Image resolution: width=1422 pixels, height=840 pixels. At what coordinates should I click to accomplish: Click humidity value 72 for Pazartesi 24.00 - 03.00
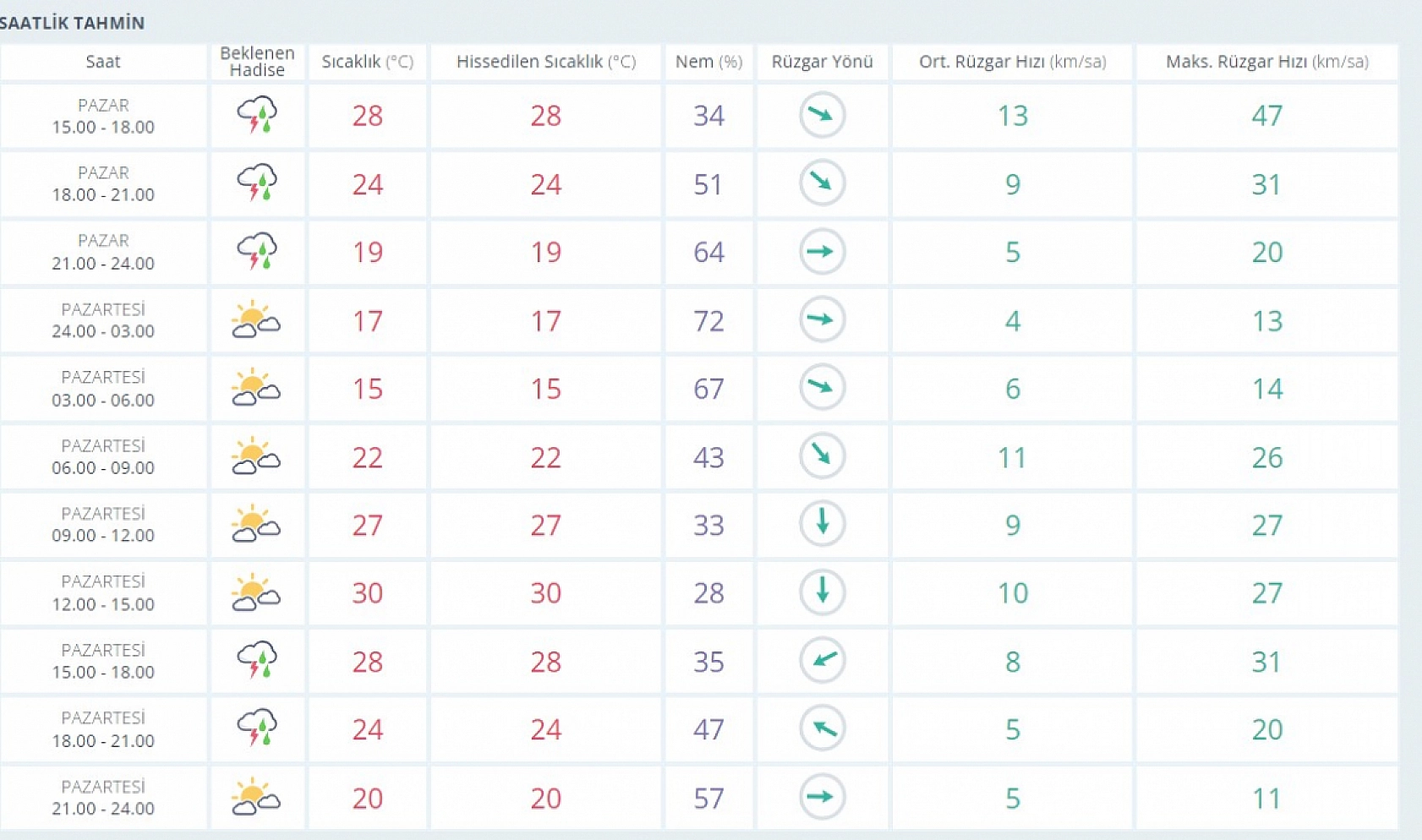pos(708,321)
